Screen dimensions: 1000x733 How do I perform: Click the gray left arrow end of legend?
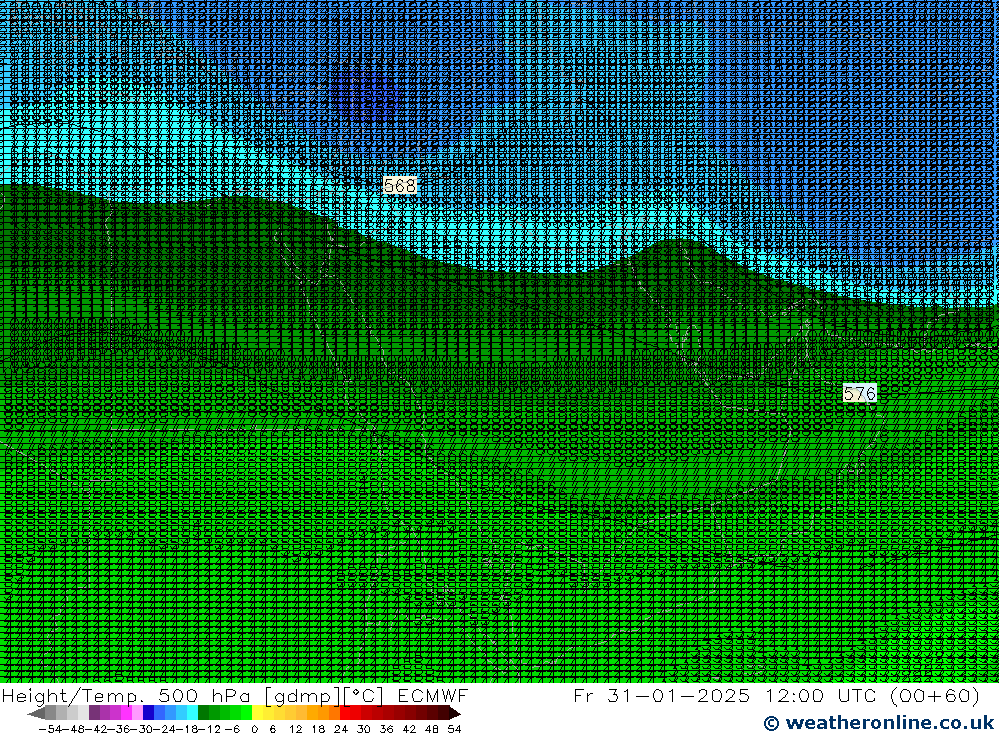[36, 713]
